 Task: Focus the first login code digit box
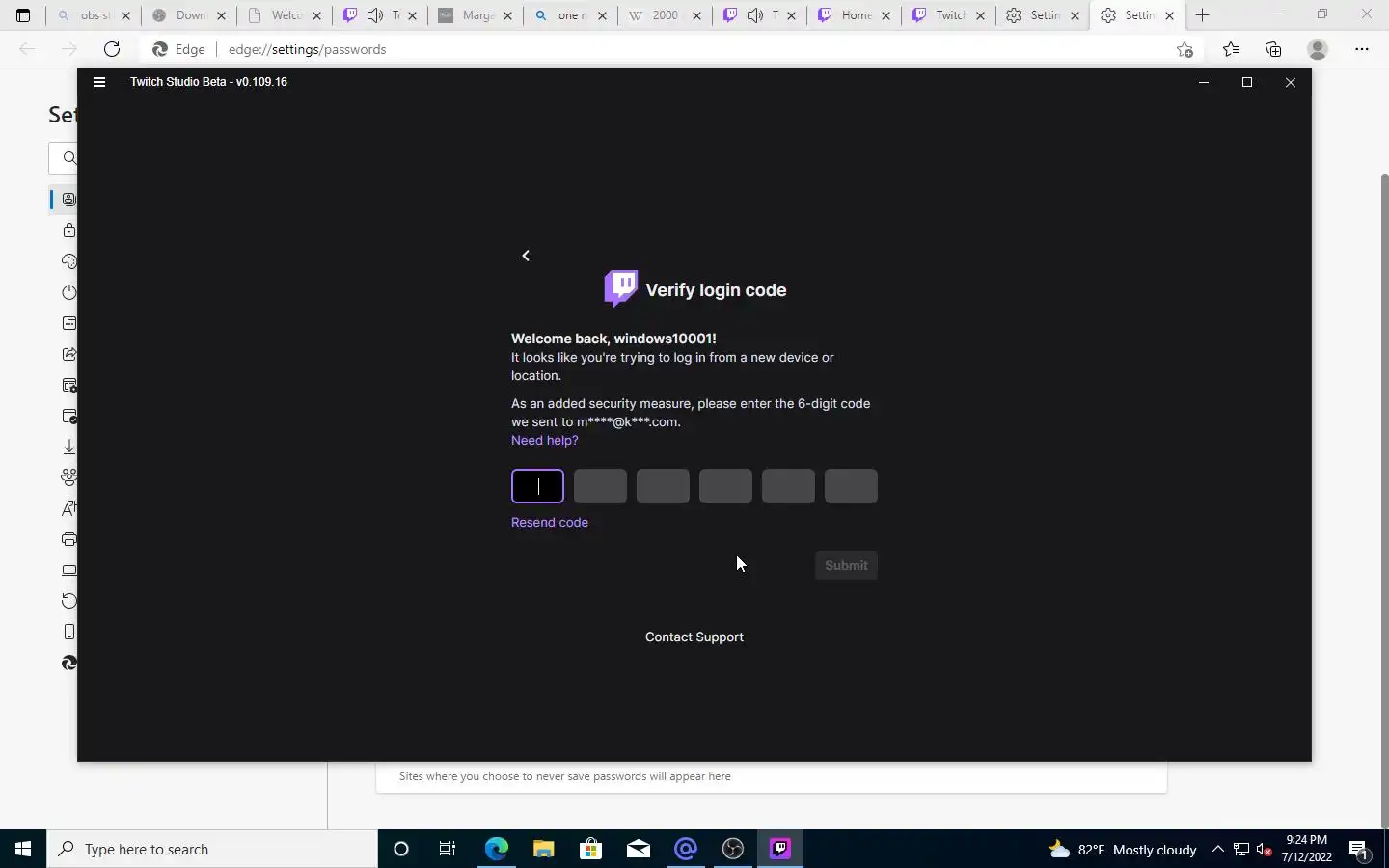(x=537, y=486)
